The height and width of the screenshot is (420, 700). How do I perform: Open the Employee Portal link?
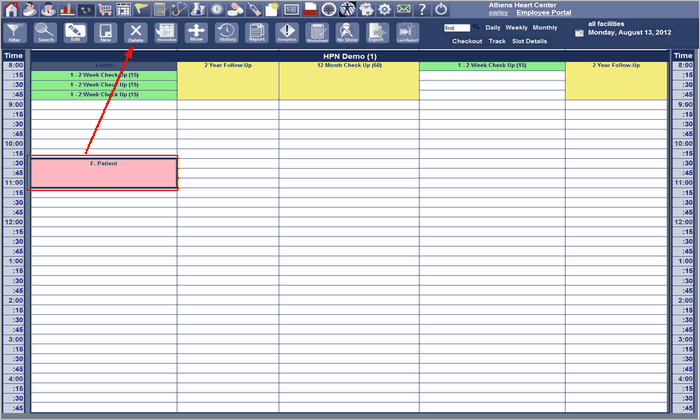tap(543, 13)
